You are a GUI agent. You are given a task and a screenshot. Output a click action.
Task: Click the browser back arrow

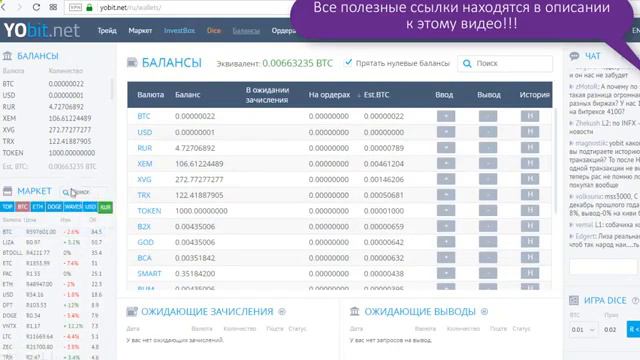[4, 7]
